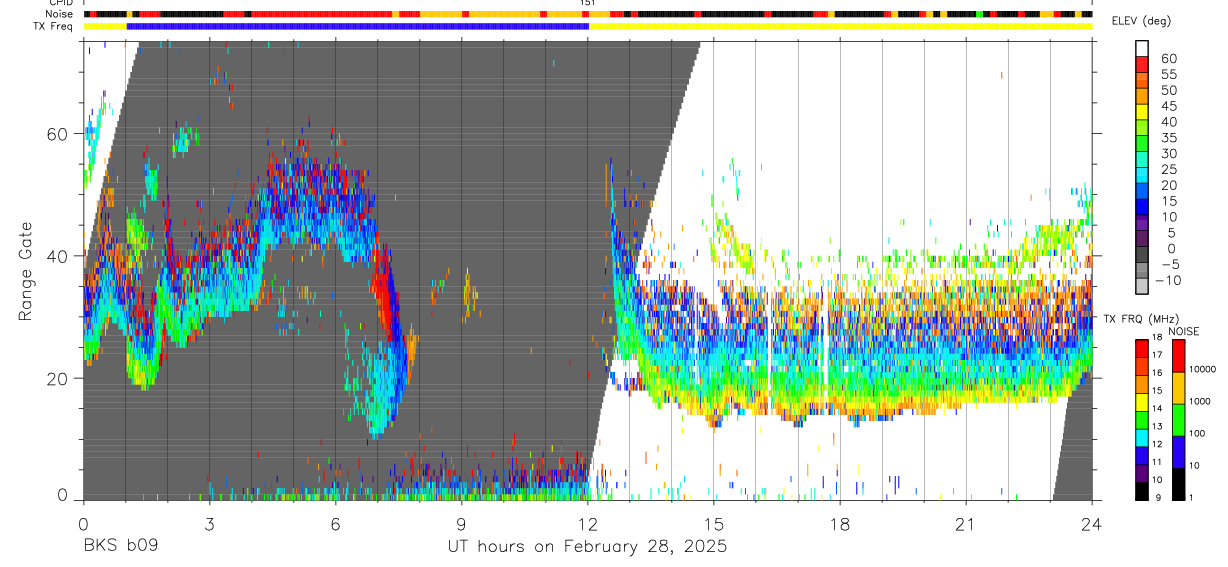Pick the green segment of the NOISE color bar
Image resolution: width=1228 pixels, height=567 pixels.
click(1177, 420)
